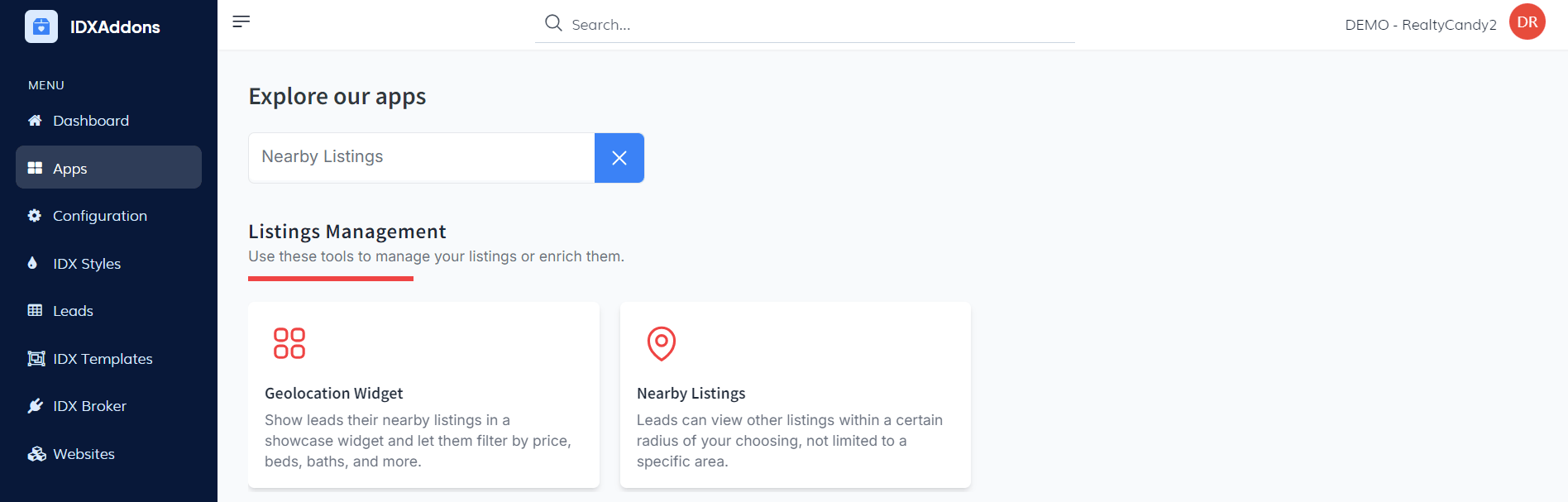Click the search magnifier icon
The height and width of the screenshot is (502, 1568).
click(553, 23)
